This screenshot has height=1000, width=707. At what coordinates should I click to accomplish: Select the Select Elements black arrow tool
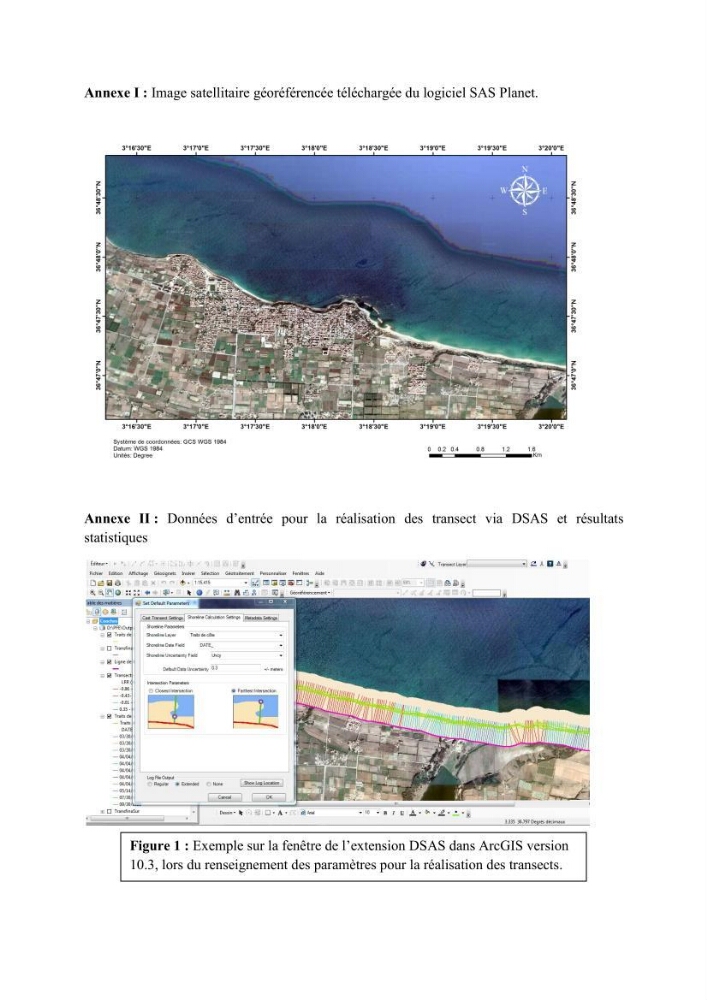point(189,592)
